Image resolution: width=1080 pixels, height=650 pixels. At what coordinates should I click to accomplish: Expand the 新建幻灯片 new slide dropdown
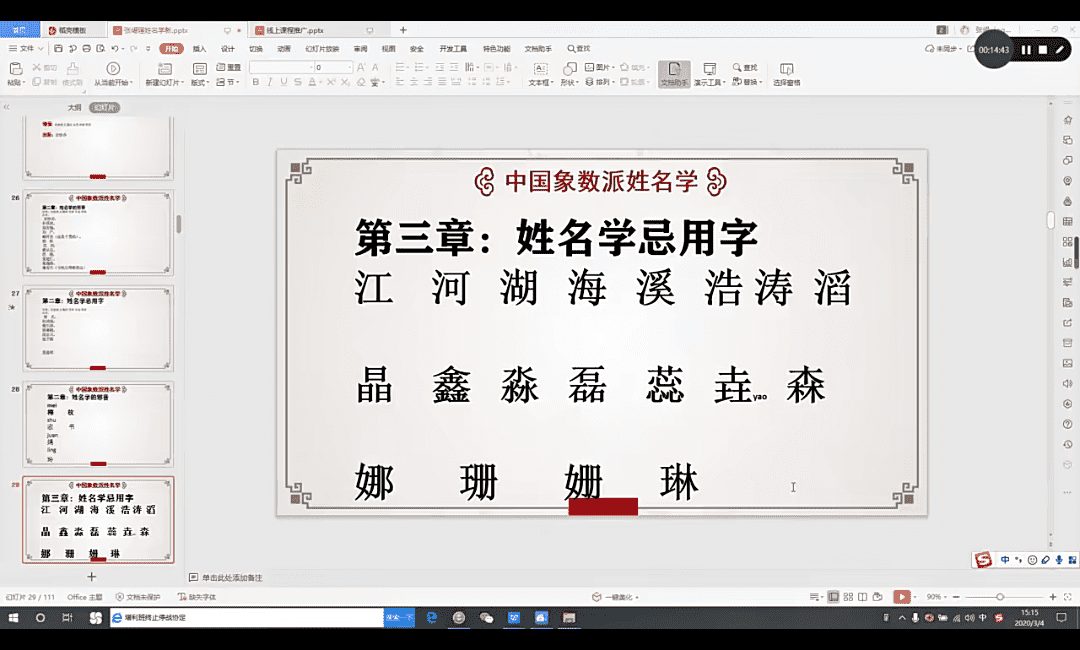coord(164,83)
